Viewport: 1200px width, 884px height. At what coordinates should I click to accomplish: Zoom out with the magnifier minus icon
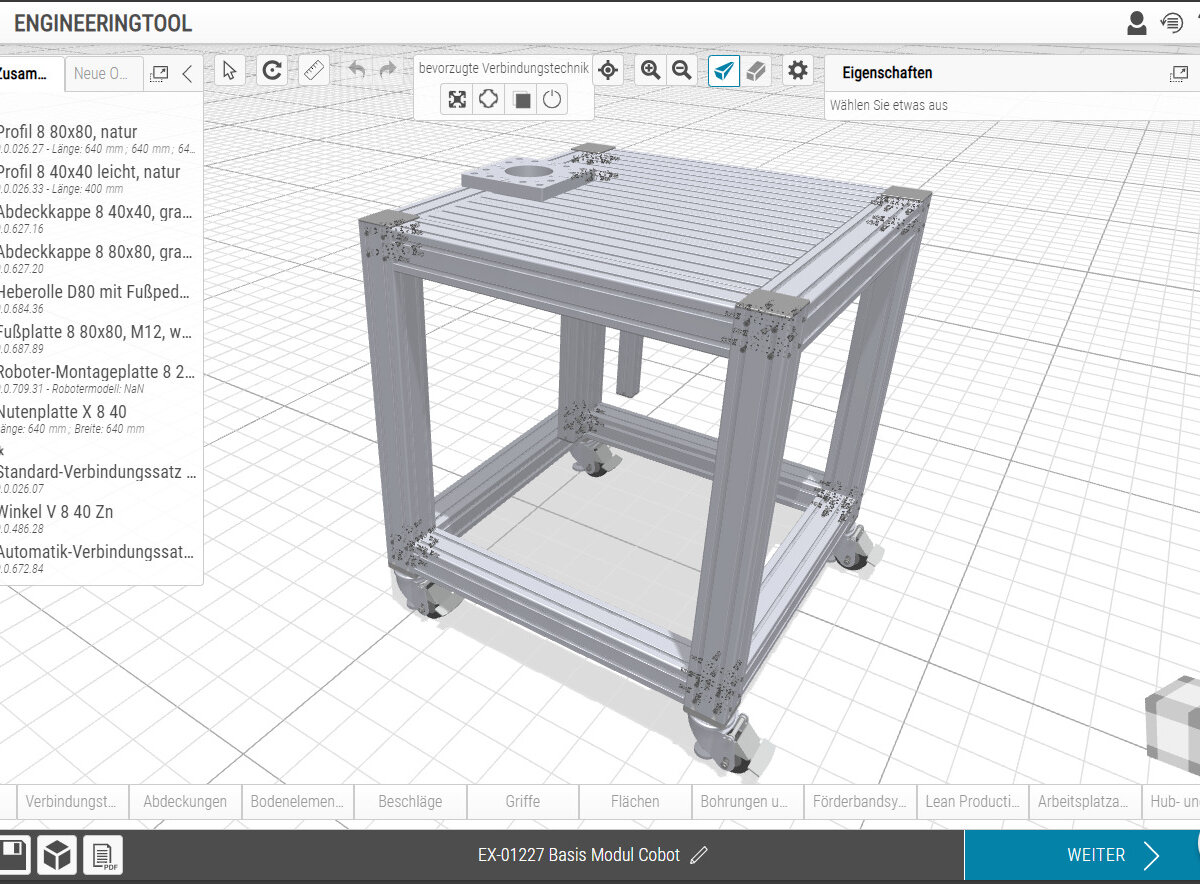682,70
